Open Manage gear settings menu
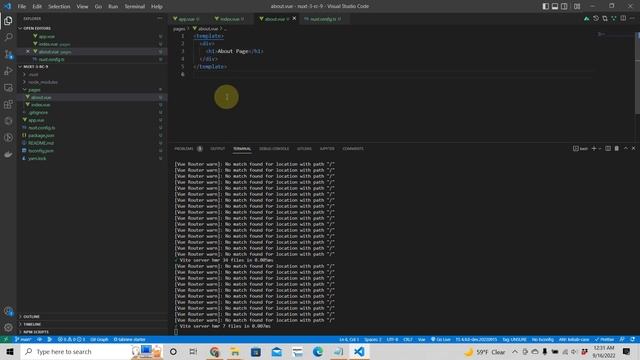 coord(8,327)
